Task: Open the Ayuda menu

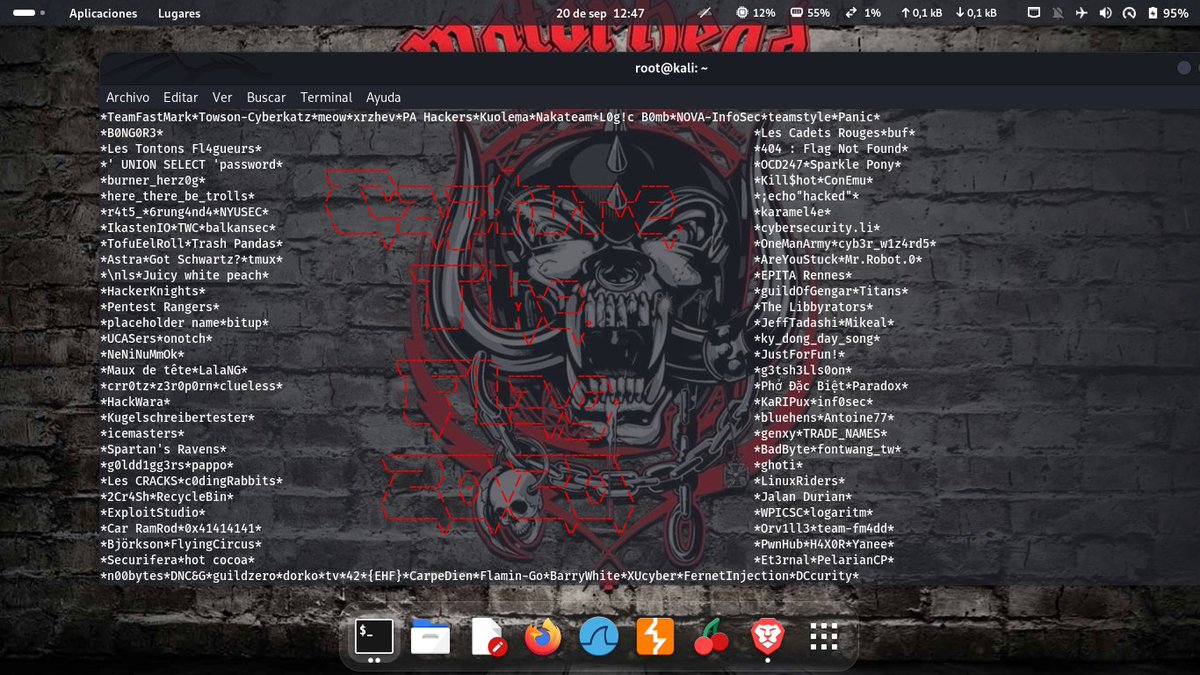Action: tap(383, 97)
